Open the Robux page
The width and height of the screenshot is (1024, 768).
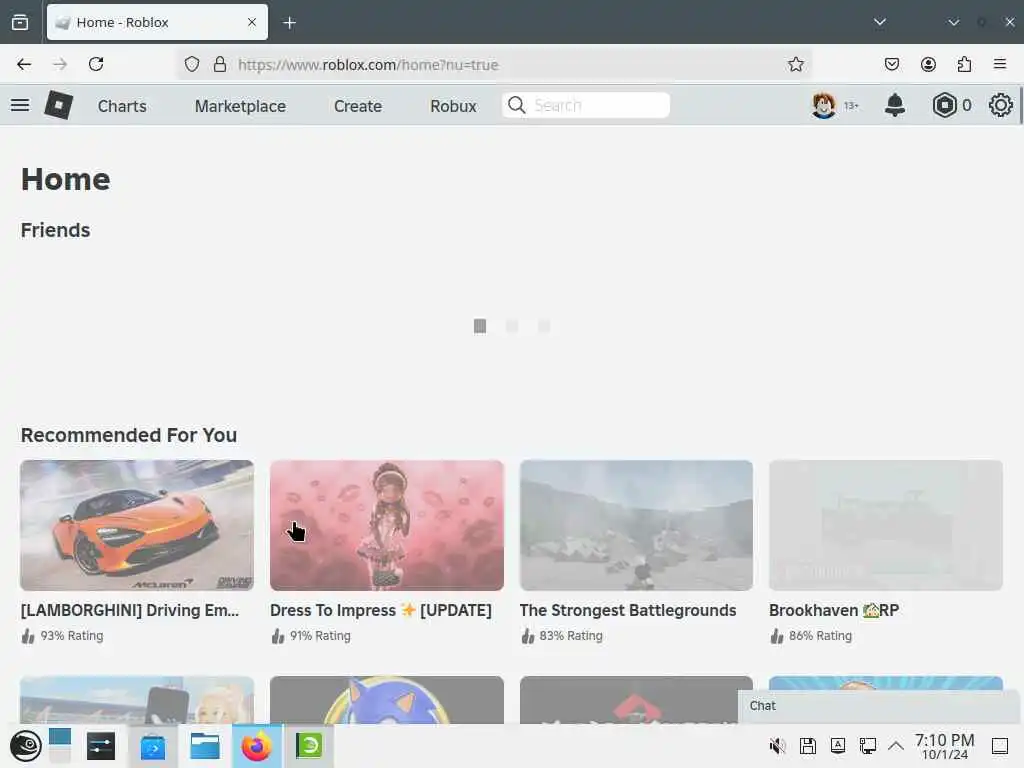453,106
